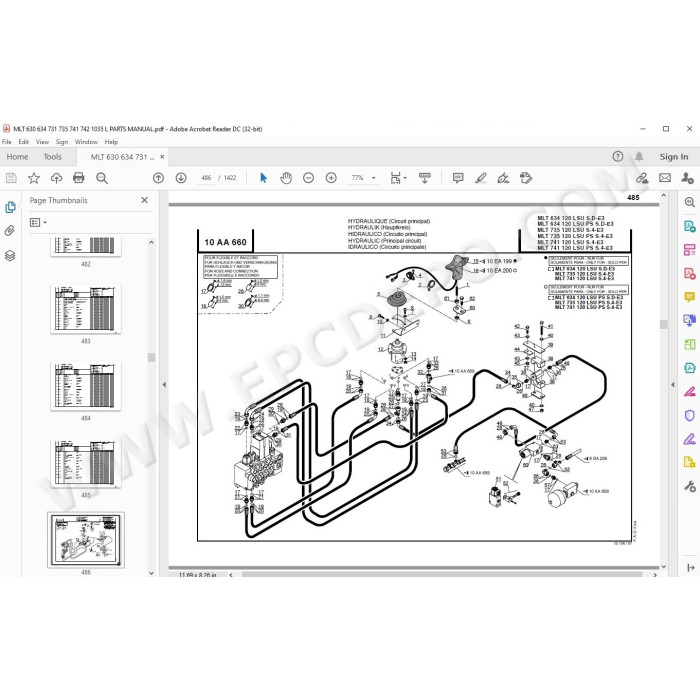Click the scrolling mode toolbar icon
Screen dimensions: 700x700
click(x=425, y=178)
